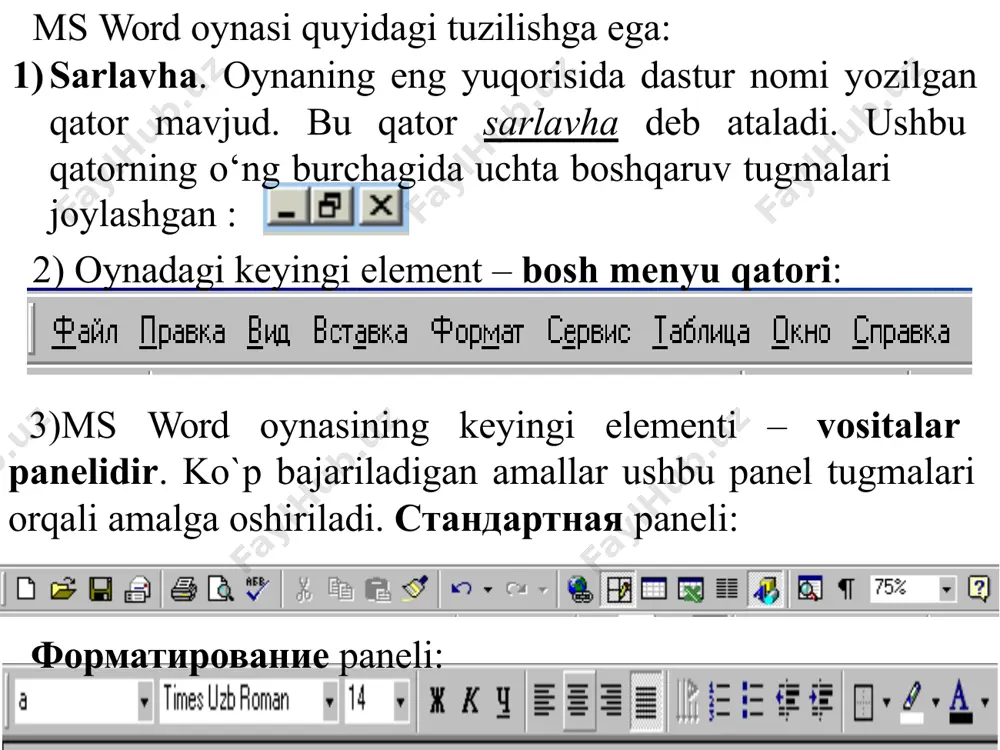Open the Сервис menu
Screen dimensions: 1000x750
click(x=589, y=332)
